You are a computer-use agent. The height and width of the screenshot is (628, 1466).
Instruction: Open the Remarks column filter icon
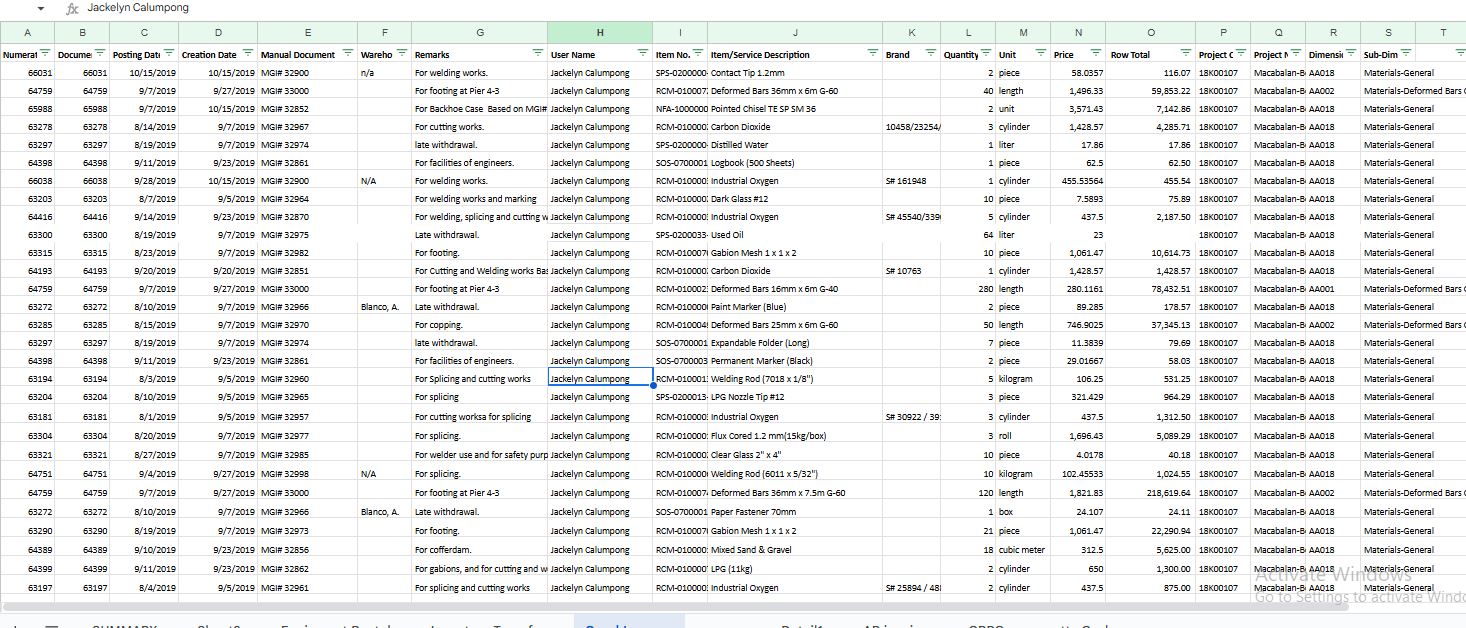click(538, 53)
